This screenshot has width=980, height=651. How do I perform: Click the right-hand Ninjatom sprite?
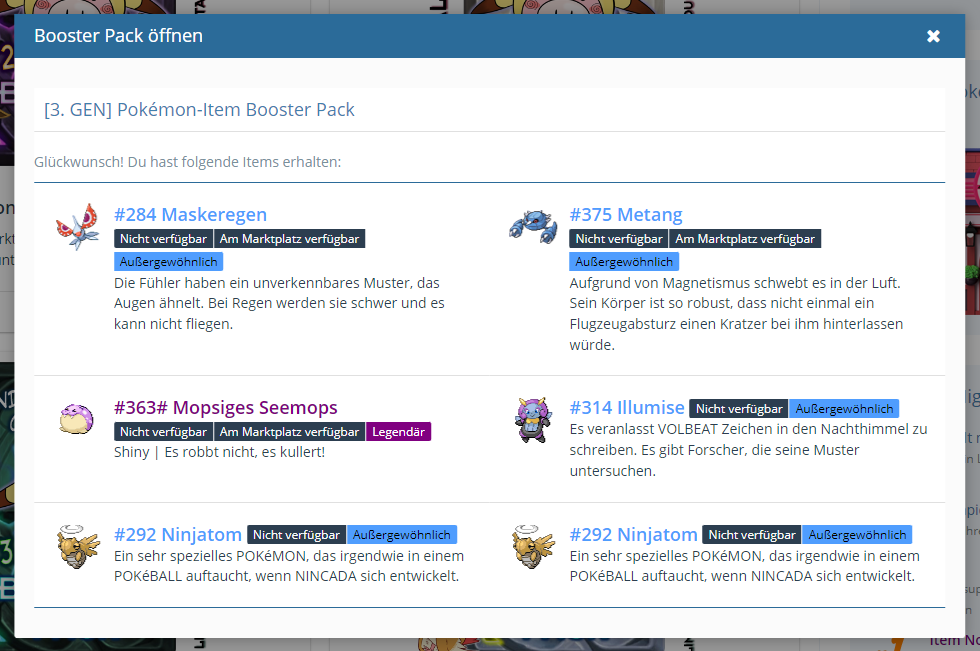tap(532, 546)
